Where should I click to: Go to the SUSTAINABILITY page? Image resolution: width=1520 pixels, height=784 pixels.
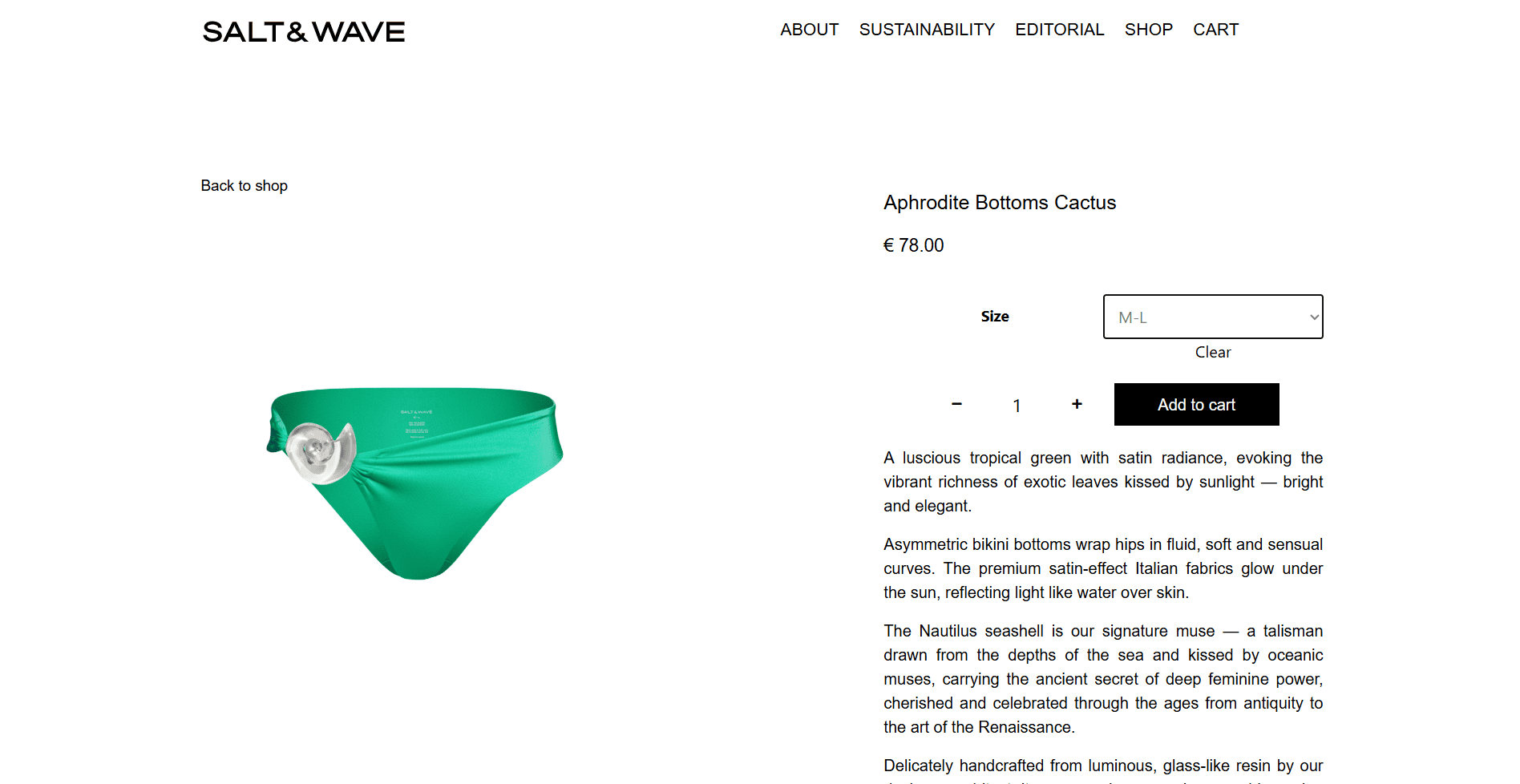[927, 30]
